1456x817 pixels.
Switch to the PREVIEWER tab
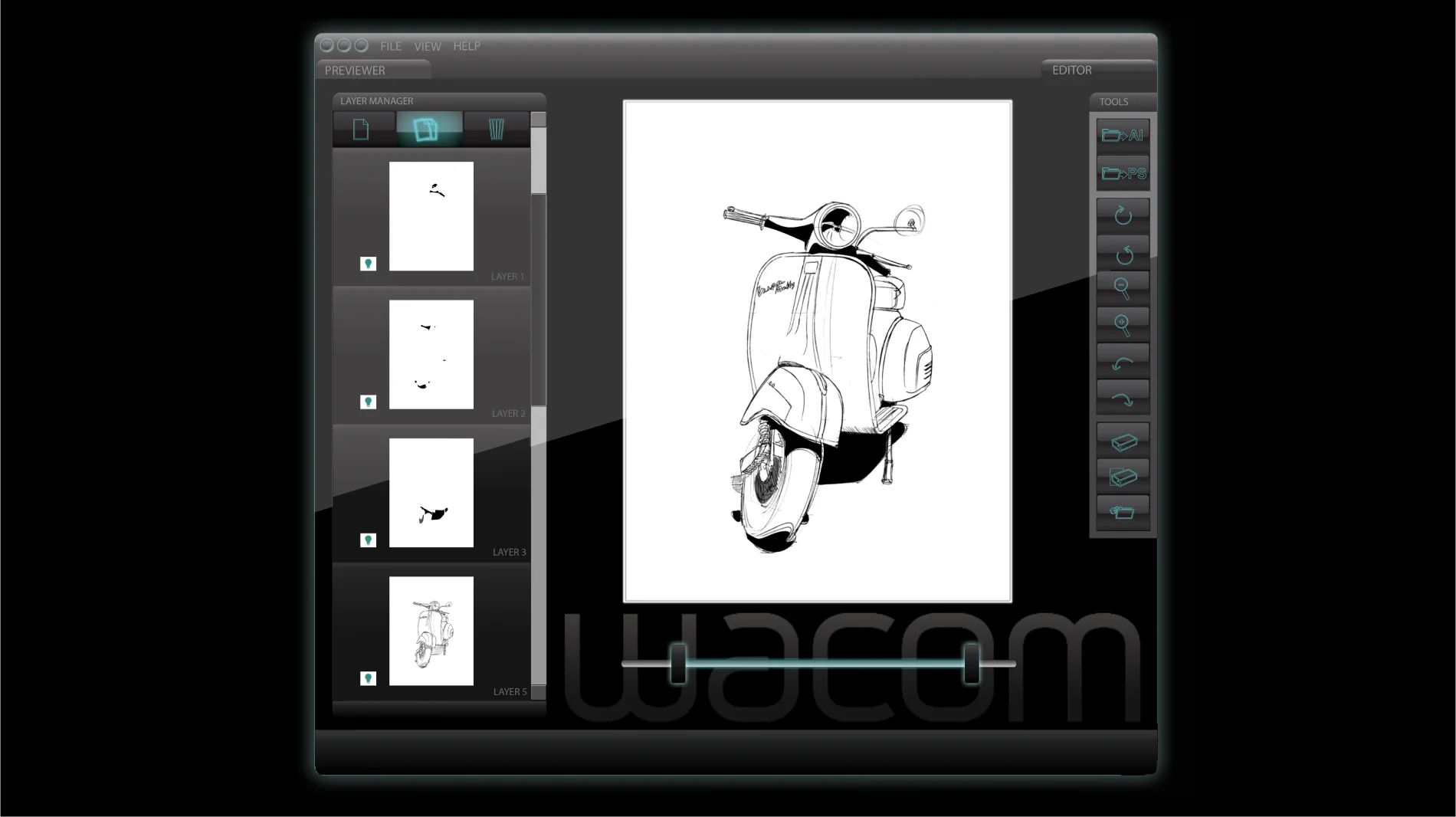(372, 70)
